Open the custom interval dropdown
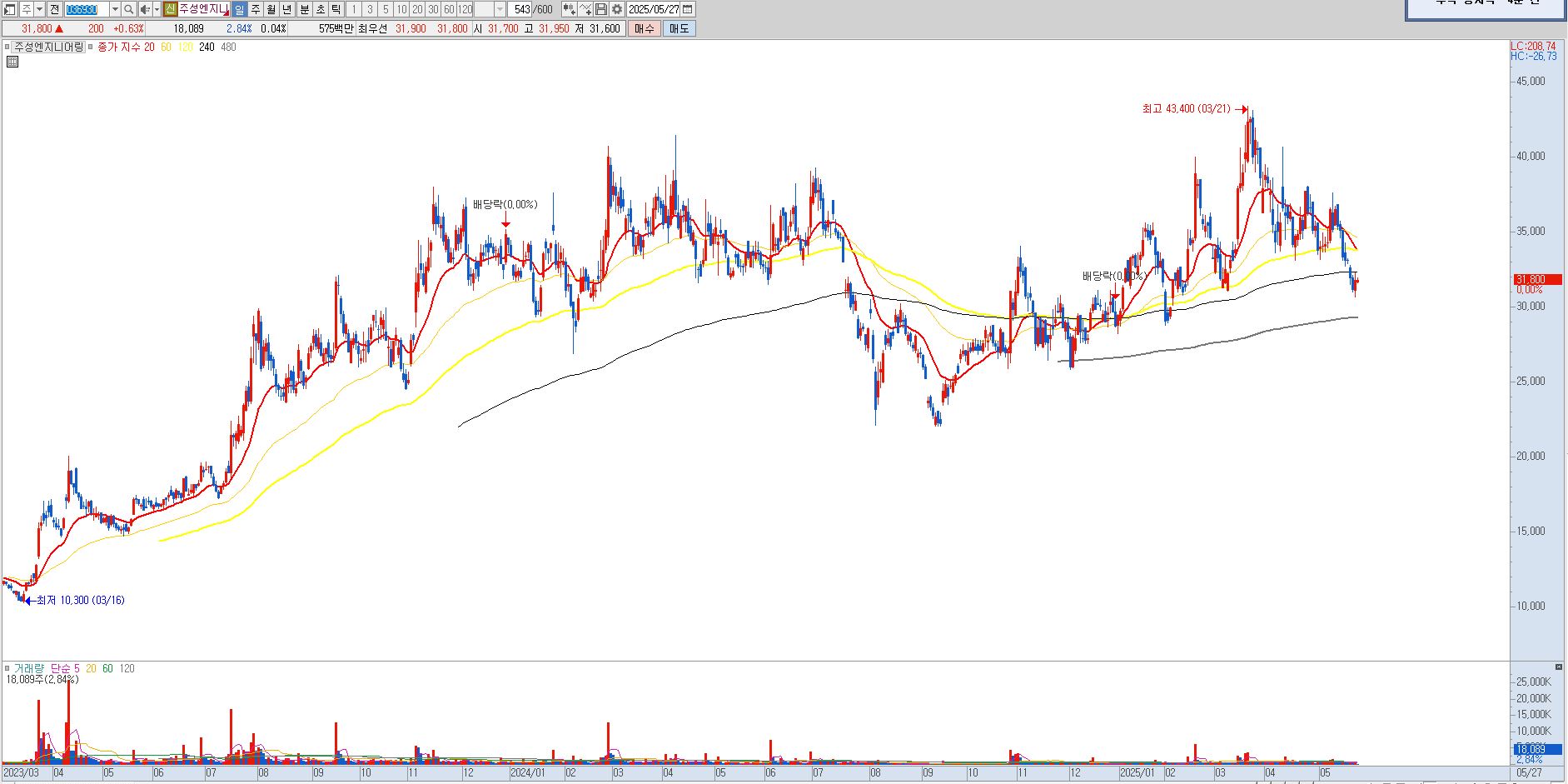The height and width of the screenshot is (784, 1568). (x=500, y=9)
